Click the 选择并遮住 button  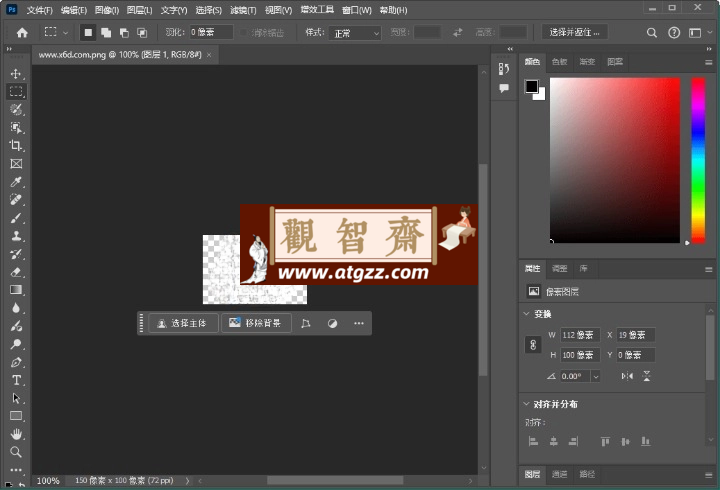(574, 33)
